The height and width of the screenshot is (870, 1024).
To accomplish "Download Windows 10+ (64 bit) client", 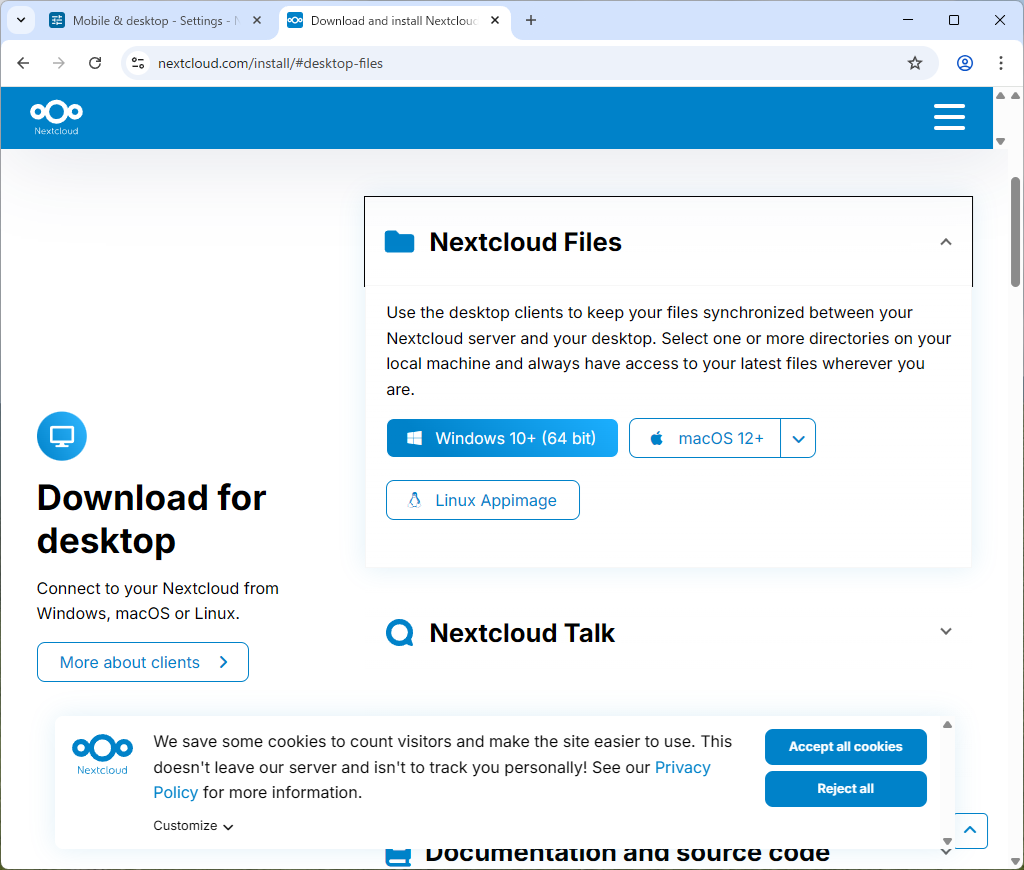I will (502, 438).
